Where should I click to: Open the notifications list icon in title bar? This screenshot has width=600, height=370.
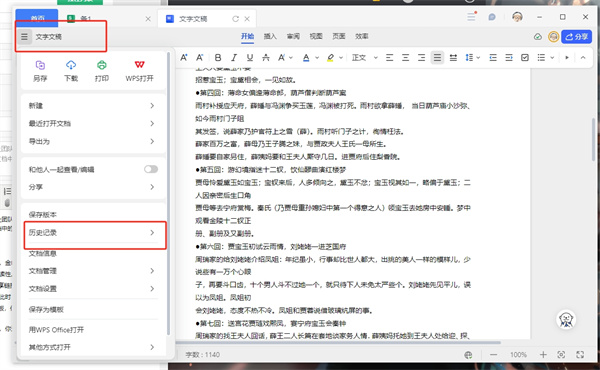[471, 16]
